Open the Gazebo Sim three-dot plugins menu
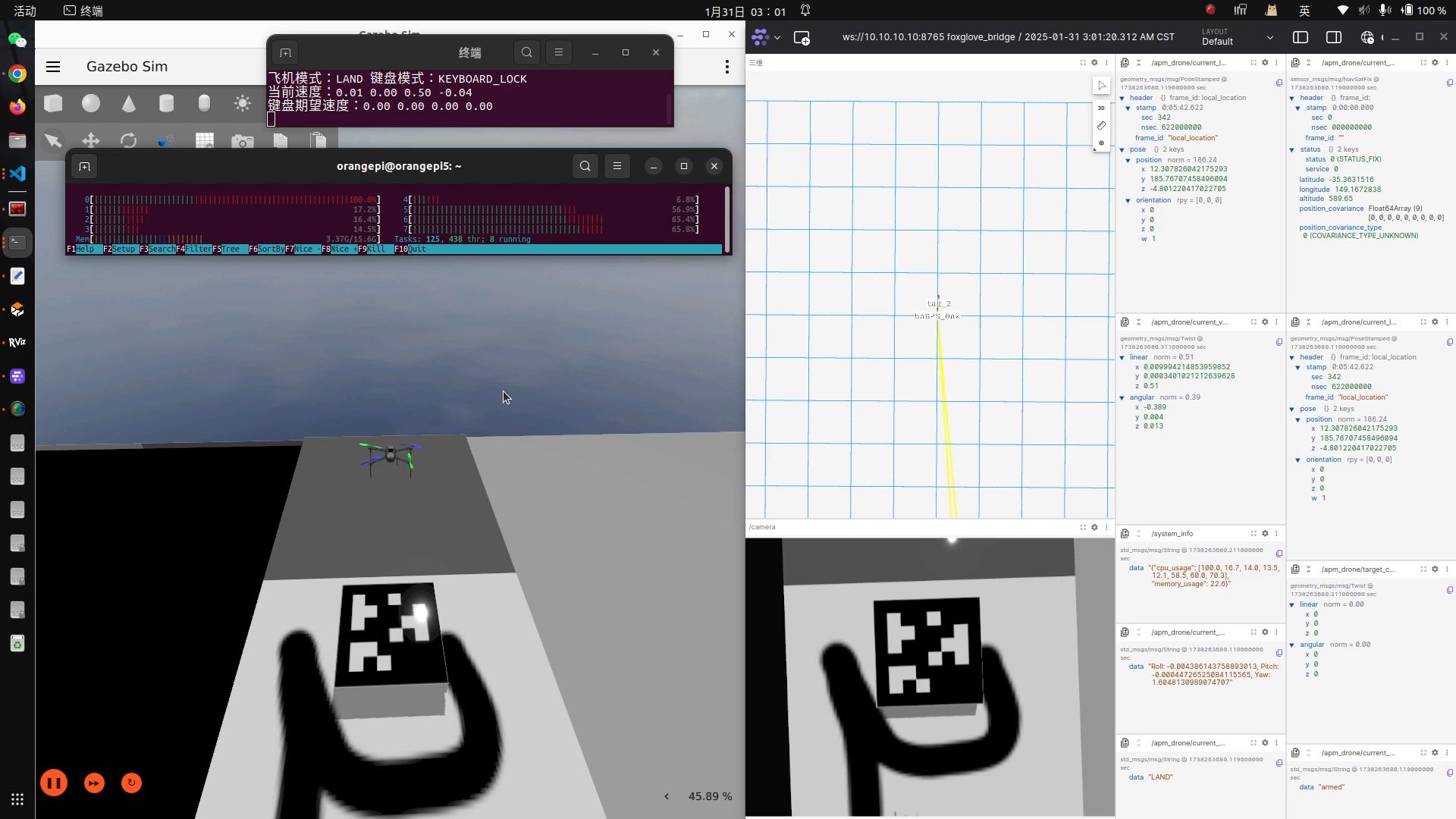Screen dimensions: 1456x819 (727, 67)
